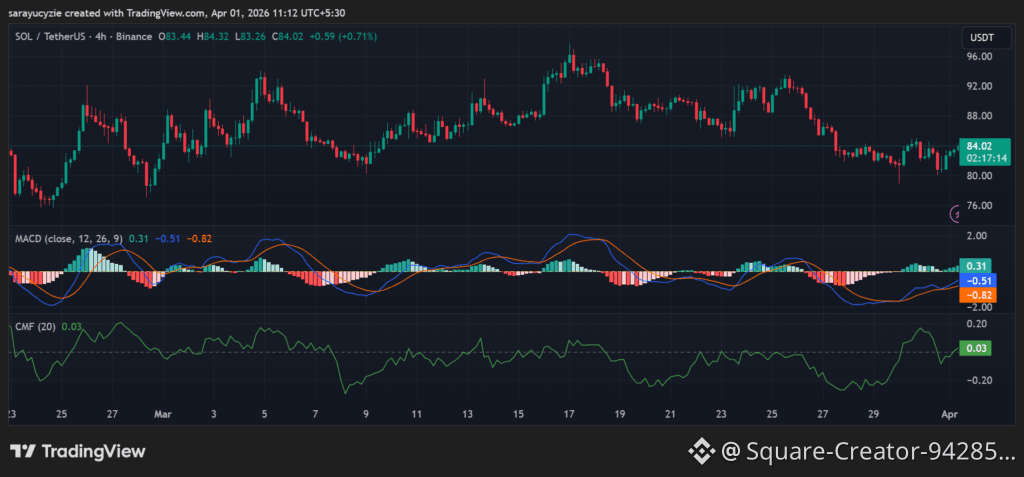The image size is (1024, 477).
Task: Click the green 0.03 CMF axis label
Action: tap(976, 348)
